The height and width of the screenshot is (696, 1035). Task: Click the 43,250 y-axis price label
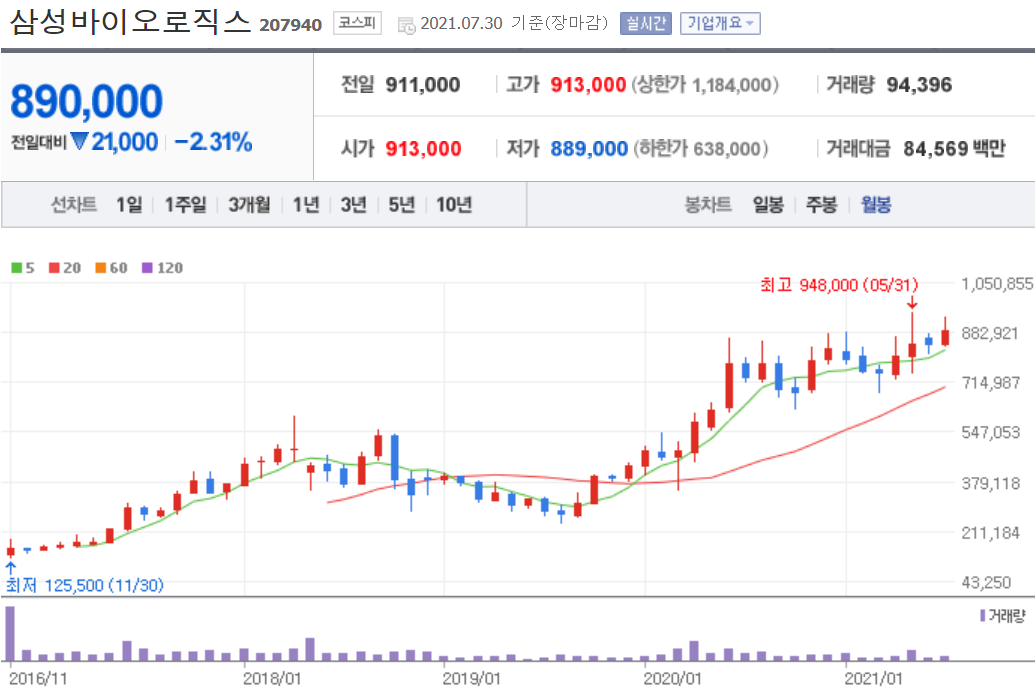point(986,582)
